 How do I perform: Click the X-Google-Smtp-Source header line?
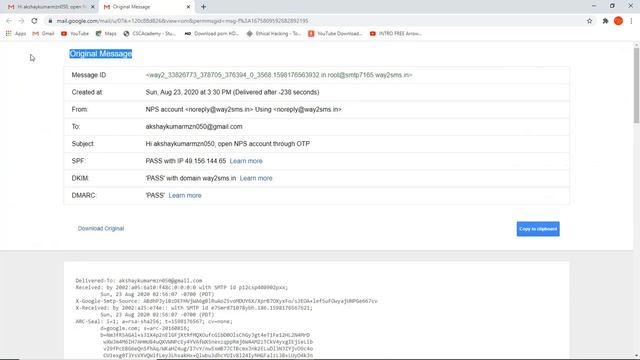(227, 301)
